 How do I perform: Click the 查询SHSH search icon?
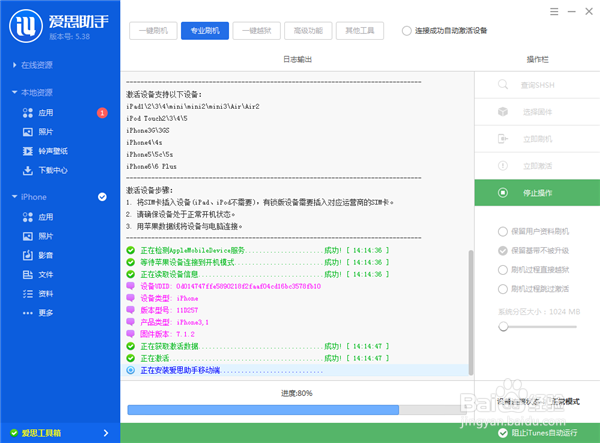(x=503, y=85)
